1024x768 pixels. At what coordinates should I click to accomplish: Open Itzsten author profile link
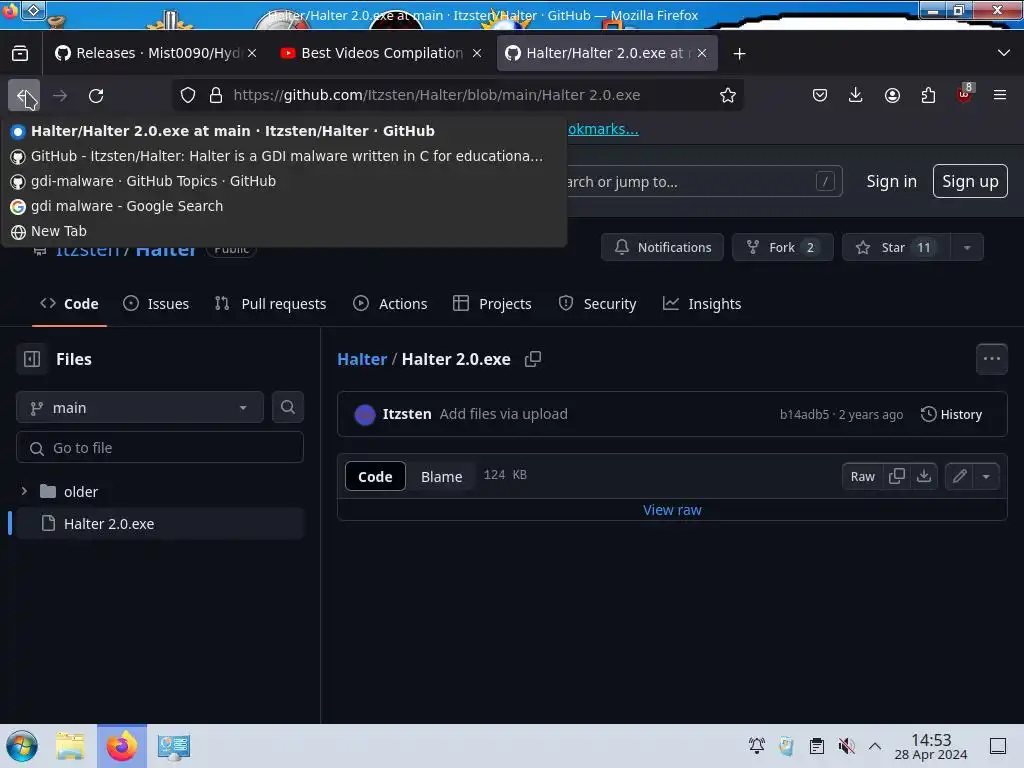tap(407, 414)
